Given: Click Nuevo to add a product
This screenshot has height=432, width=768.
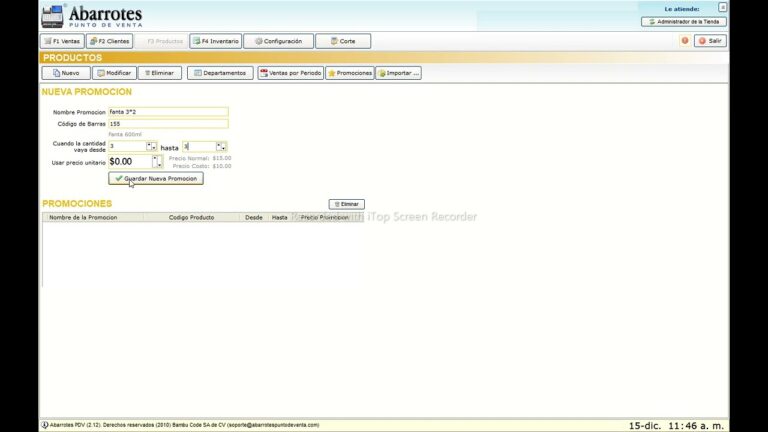Looking at the screenshot, I should [x=66, y=73].
